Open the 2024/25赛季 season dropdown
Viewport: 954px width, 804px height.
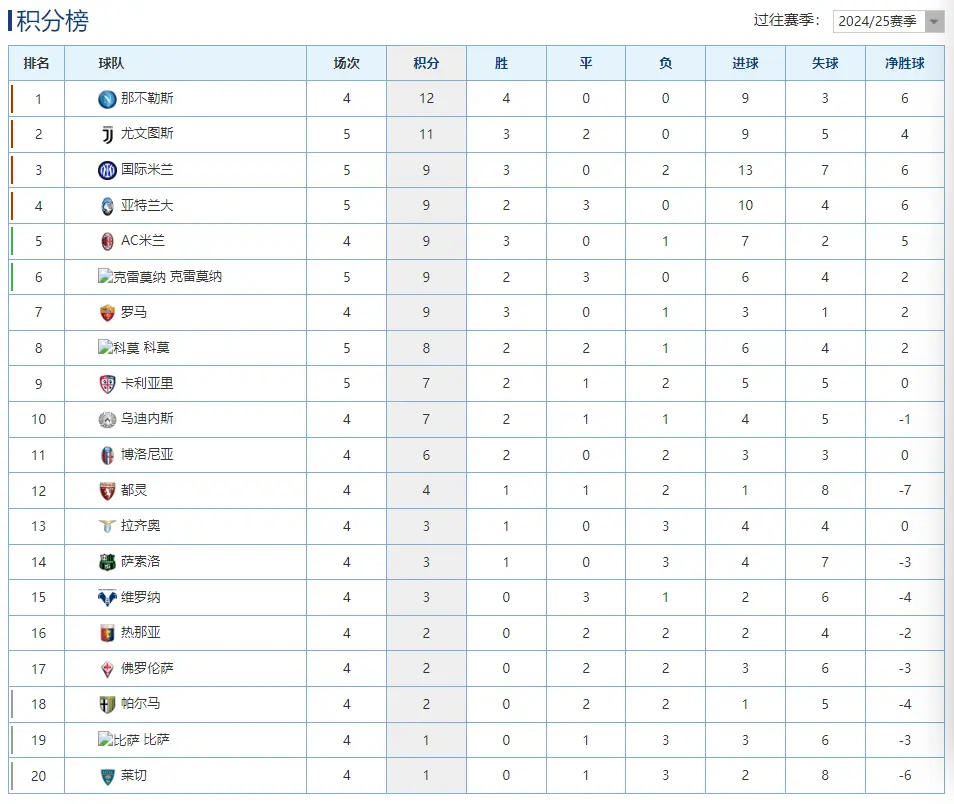pyautogui.click(x=889, y=21)
